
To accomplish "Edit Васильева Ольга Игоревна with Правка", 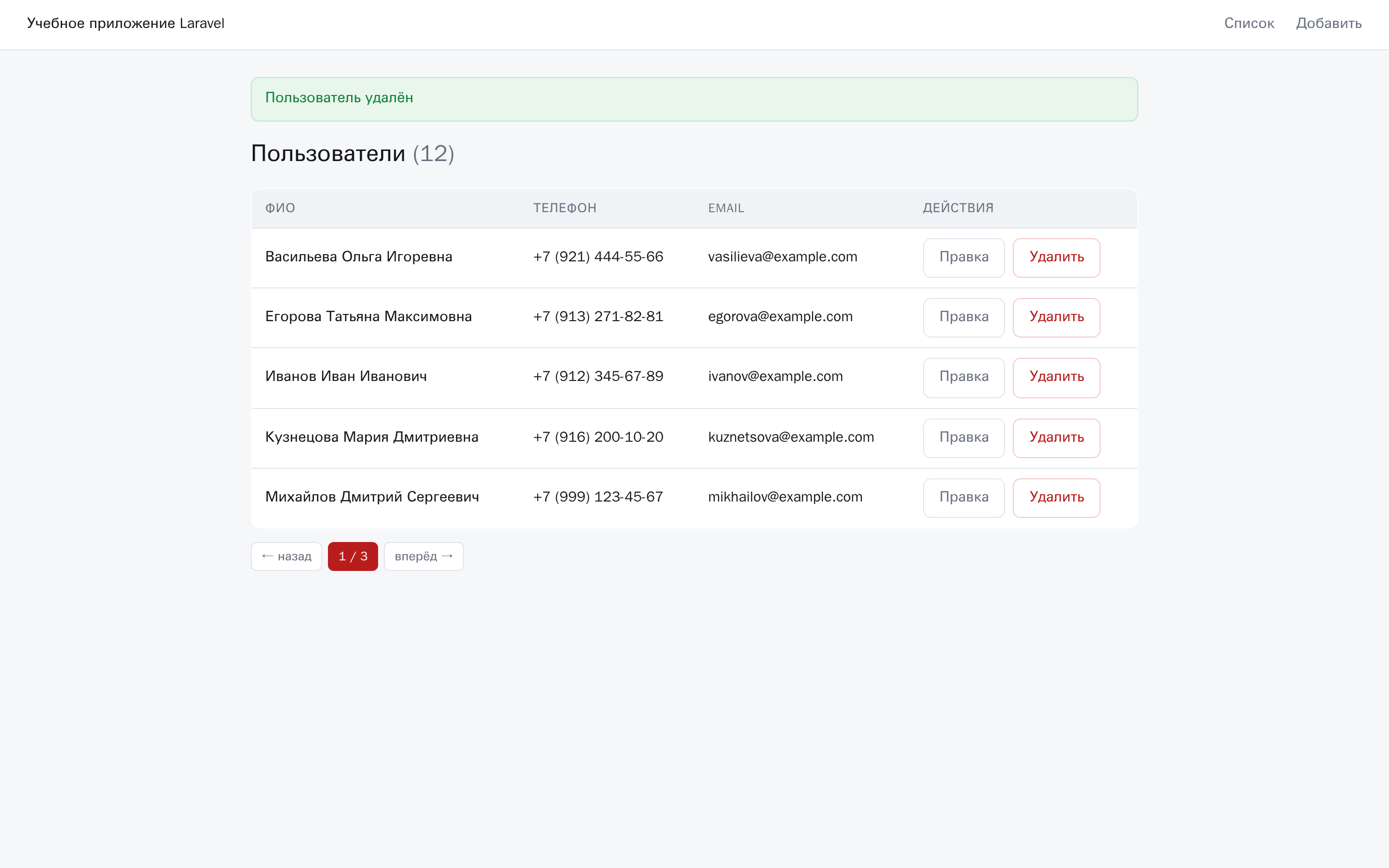I will point(964,258).
